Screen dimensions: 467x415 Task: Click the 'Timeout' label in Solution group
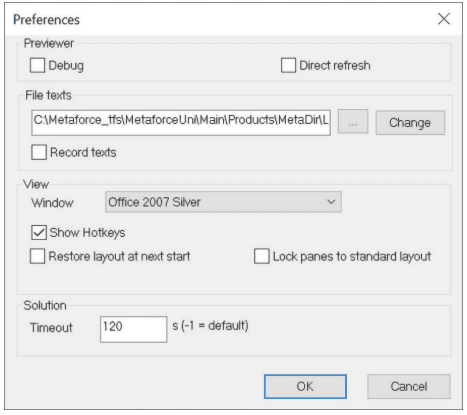coord(51,328)
